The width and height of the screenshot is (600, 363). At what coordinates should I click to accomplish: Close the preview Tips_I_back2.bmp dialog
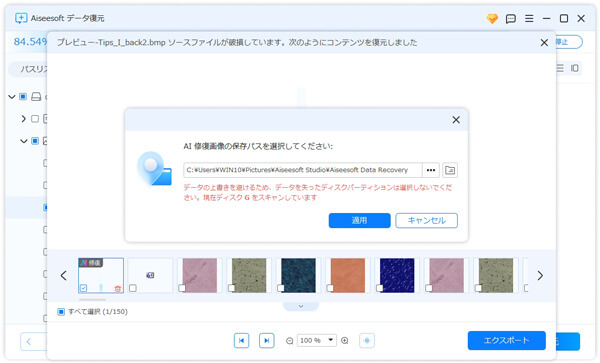(544, 43)
